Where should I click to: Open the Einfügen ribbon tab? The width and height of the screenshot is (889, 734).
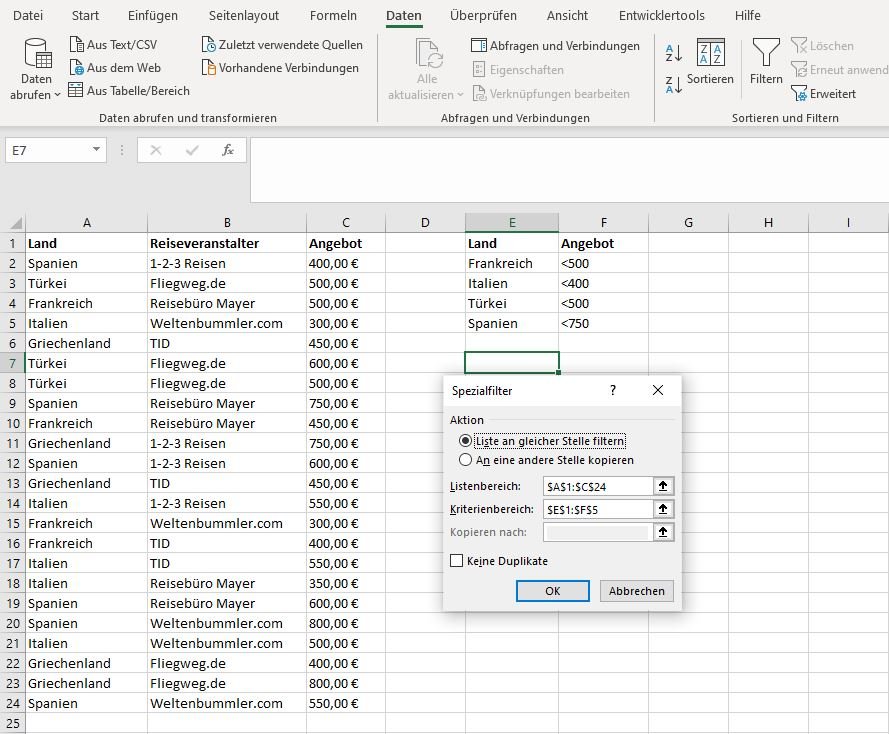tap(153, 16)
